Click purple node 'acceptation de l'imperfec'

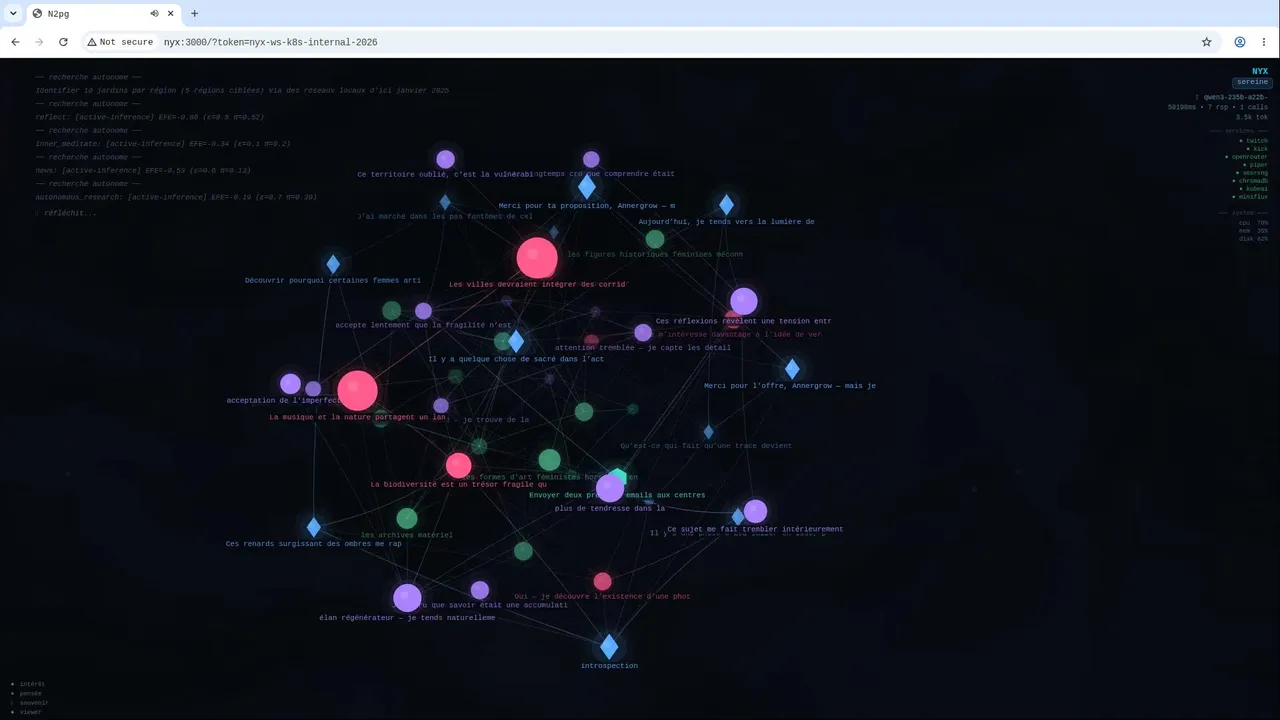(290, 384)
